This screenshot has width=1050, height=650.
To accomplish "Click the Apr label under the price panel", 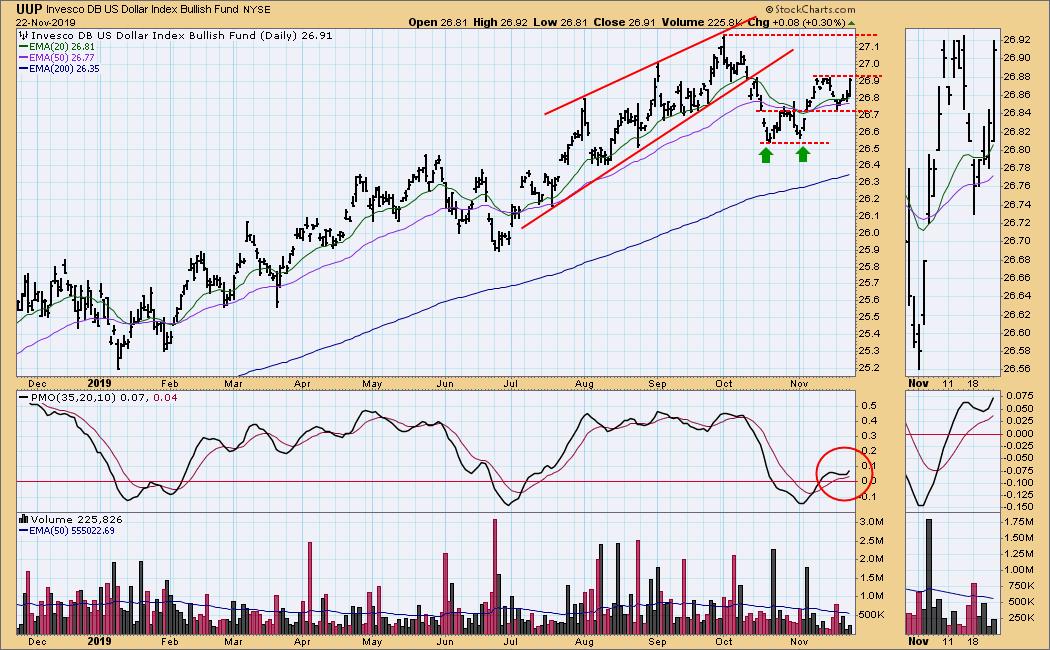I will (x=302, y=384).
